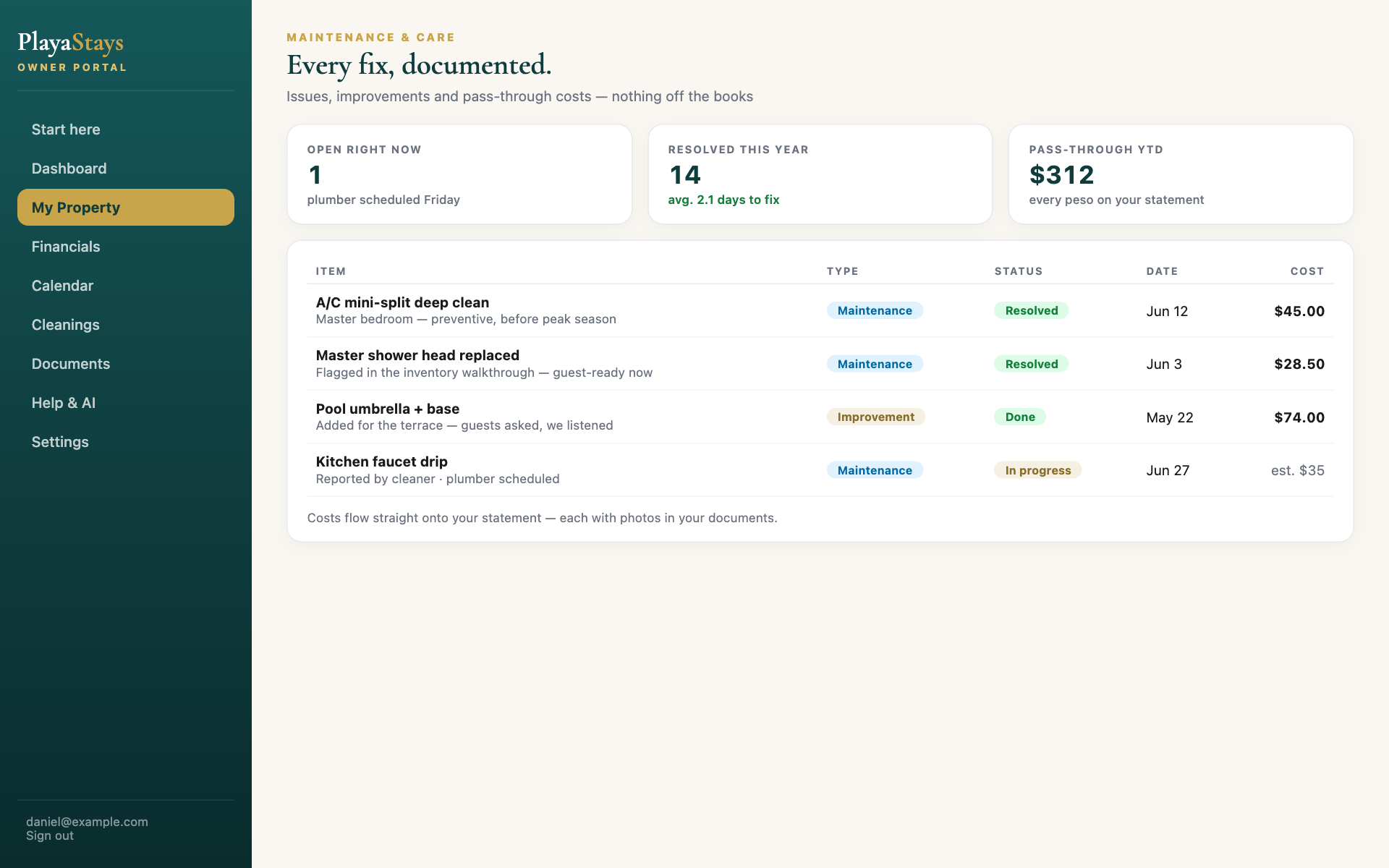
Task: Click the $312 pass-through amount
Action: tap(1062, 175)
